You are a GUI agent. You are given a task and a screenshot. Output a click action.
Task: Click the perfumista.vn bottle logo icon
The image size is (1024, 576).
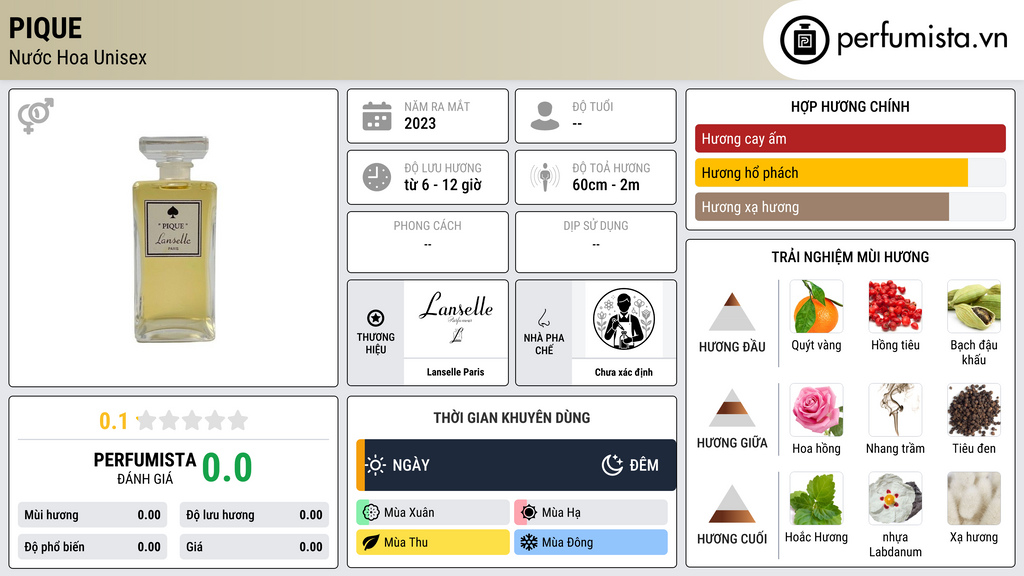[804, 40]
